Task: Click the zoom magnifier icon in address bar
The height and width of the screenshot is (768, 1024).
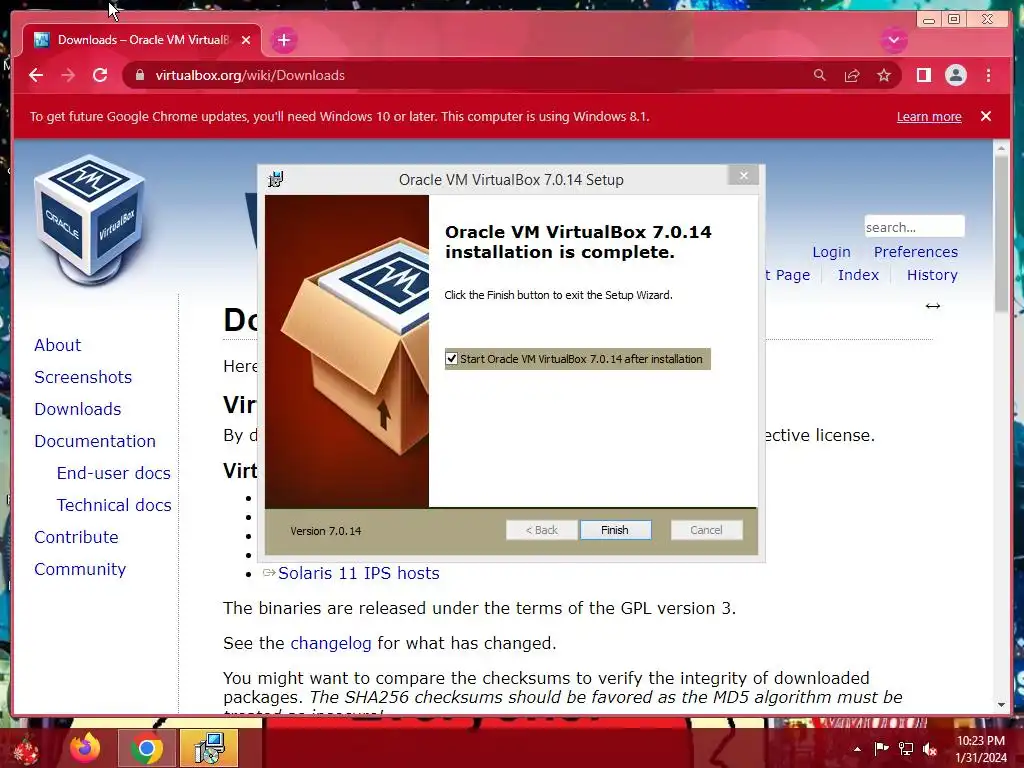Action: (x=820, y=75)
